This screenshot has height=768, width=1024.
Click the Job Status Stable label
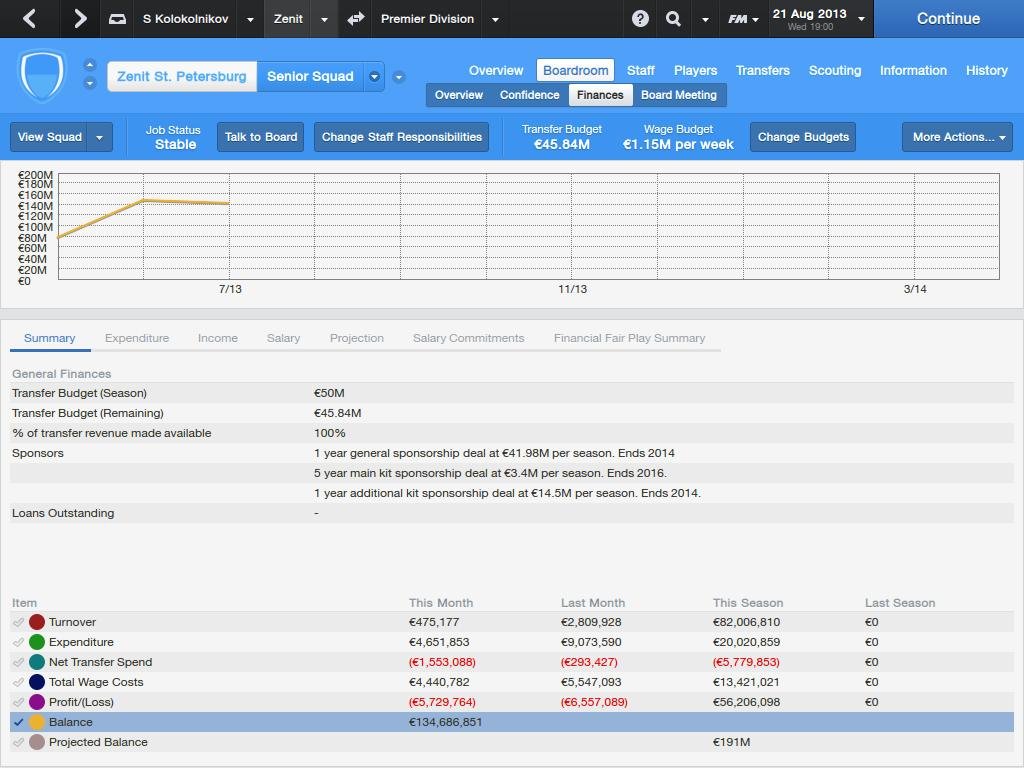pyautogui.click(x=174, y=138)
